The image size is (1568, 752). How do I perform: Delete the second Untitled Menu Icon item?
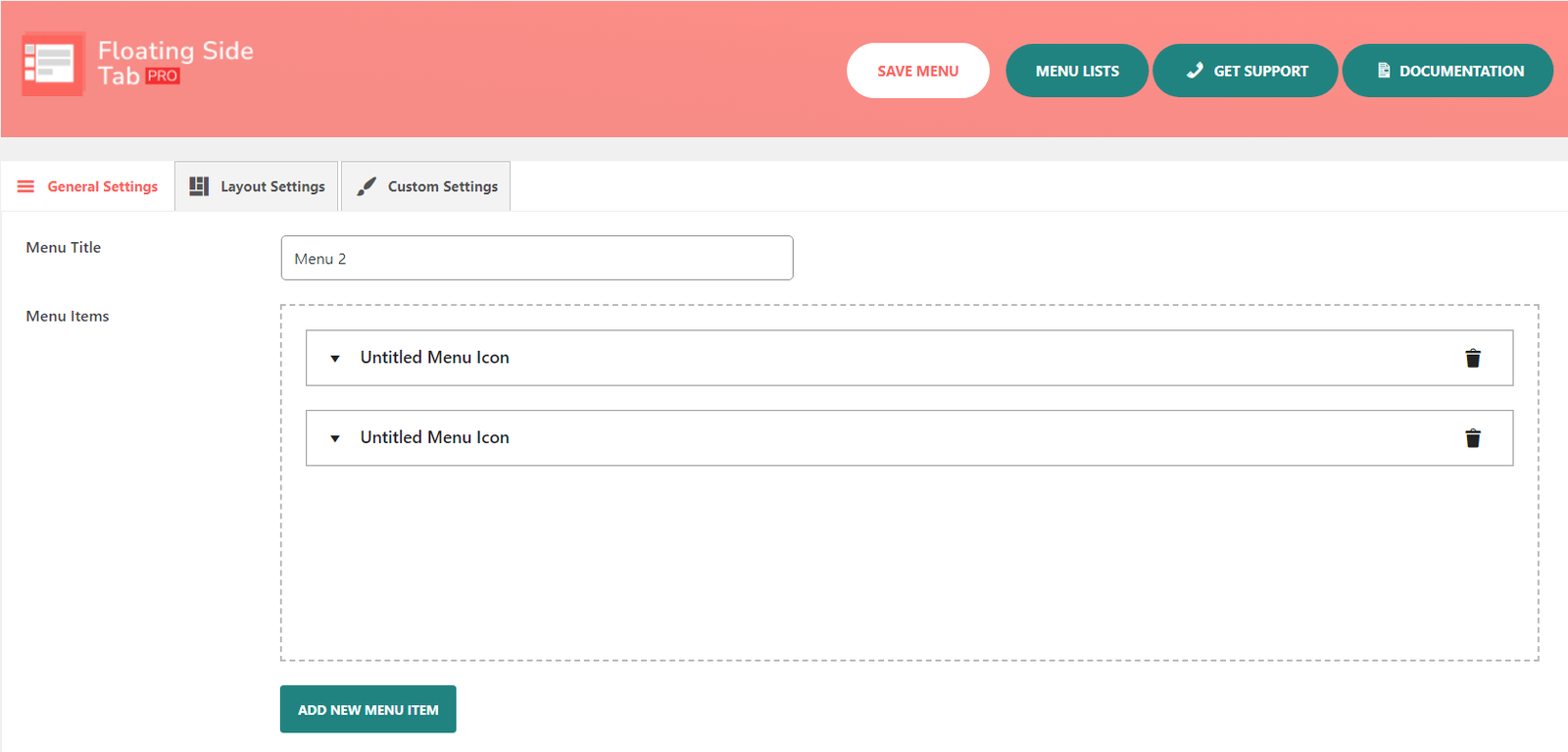click(1472, 438)
